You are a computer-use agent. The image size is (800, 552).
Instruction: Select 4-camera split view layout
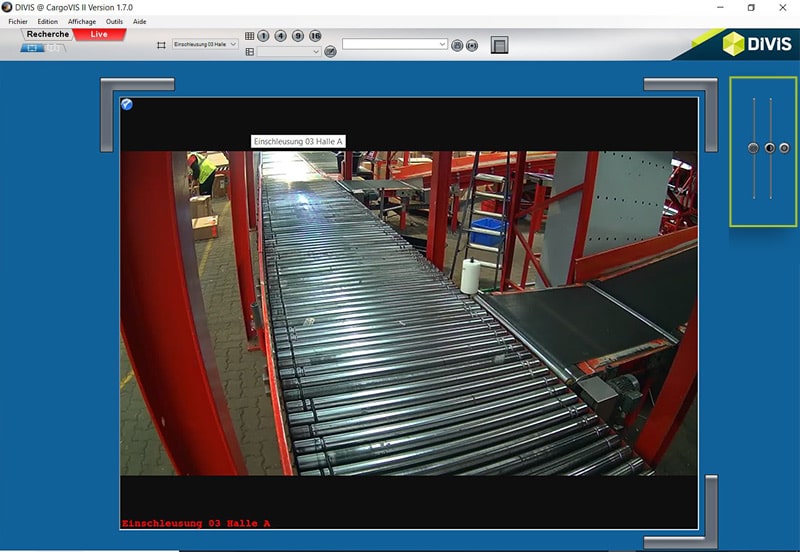point(280,36)
